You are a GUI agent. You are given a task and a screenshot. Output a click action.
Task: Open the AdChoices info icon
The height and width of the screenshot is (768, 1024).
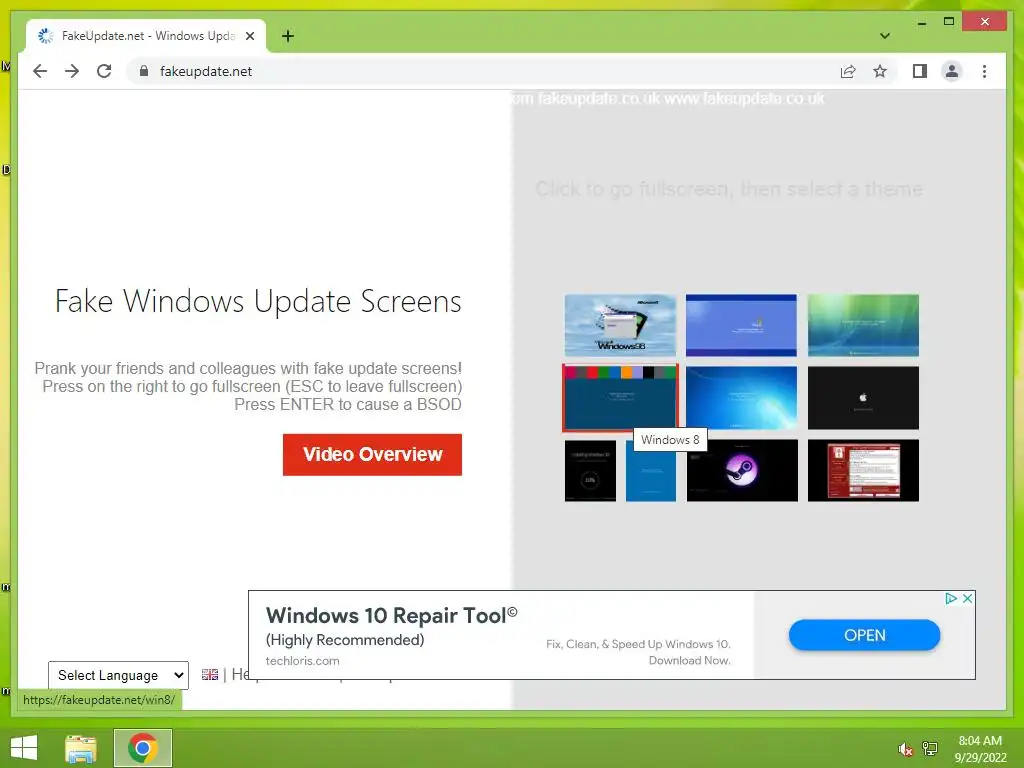951,598
